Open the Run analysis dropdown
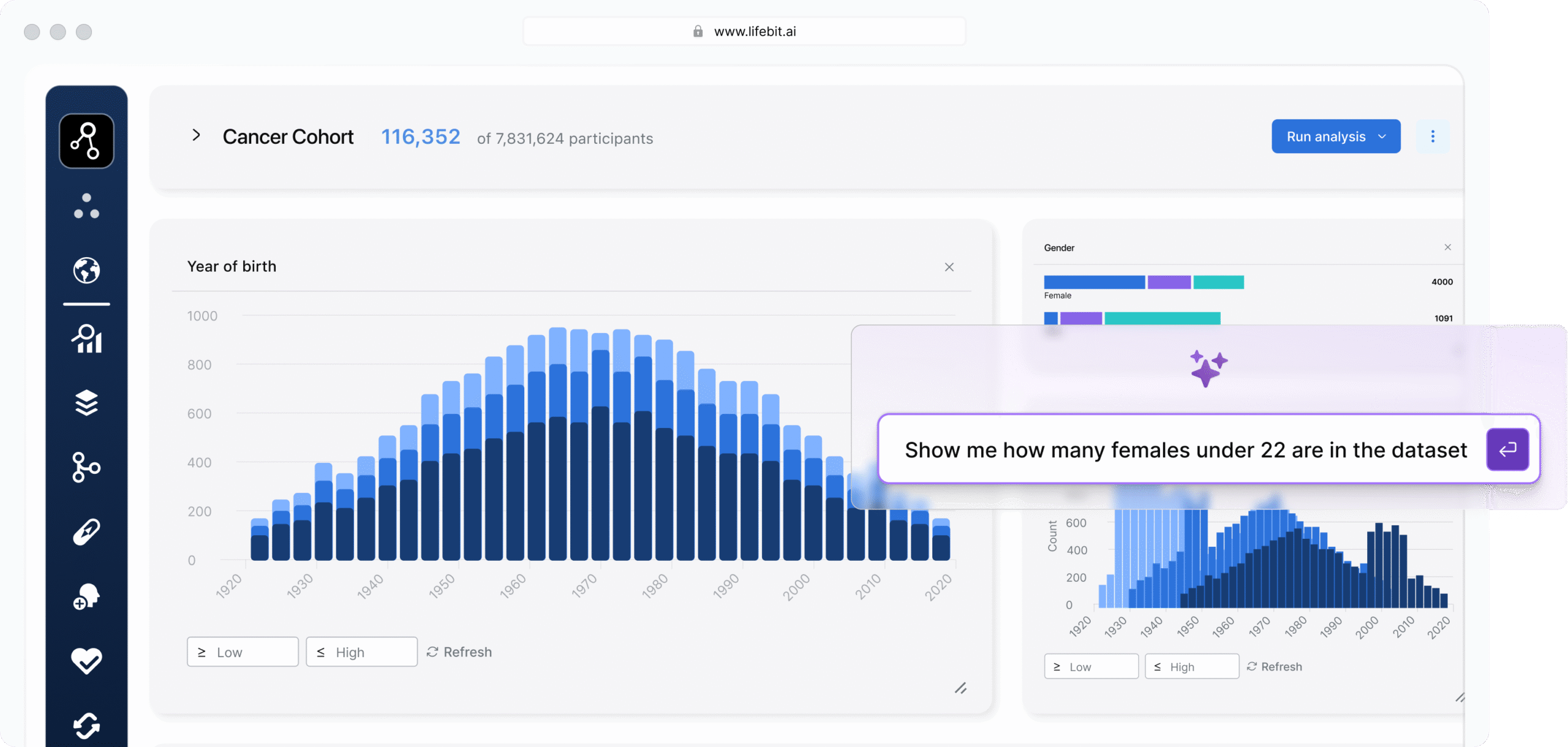Screen dimensions: 1568x747 1336,137
